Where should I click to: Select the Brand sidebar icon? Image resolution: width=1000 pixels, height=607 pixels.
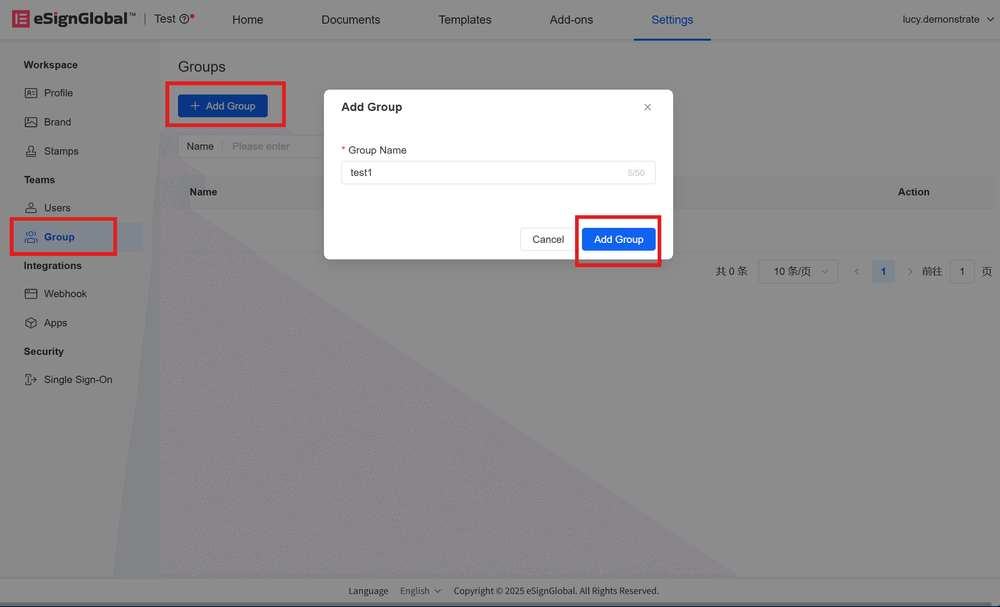[31, 122]
